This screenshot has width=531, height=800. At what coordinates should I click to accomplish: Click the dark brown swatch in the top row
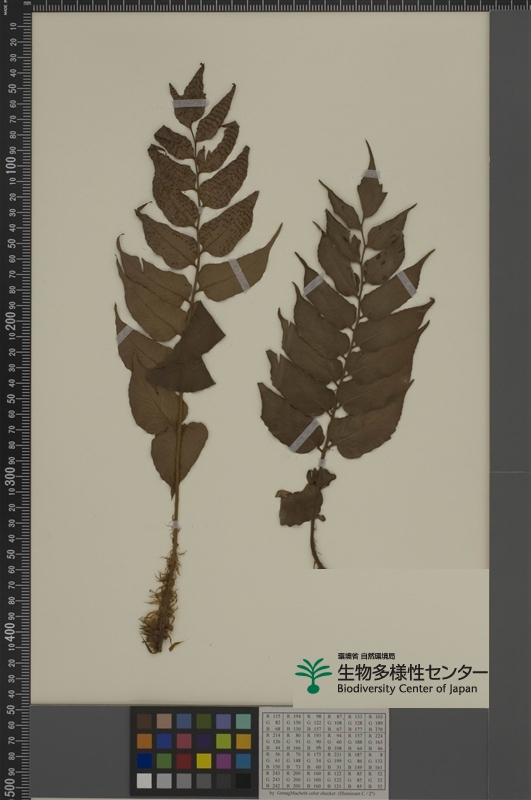click(x=144, y=721)
